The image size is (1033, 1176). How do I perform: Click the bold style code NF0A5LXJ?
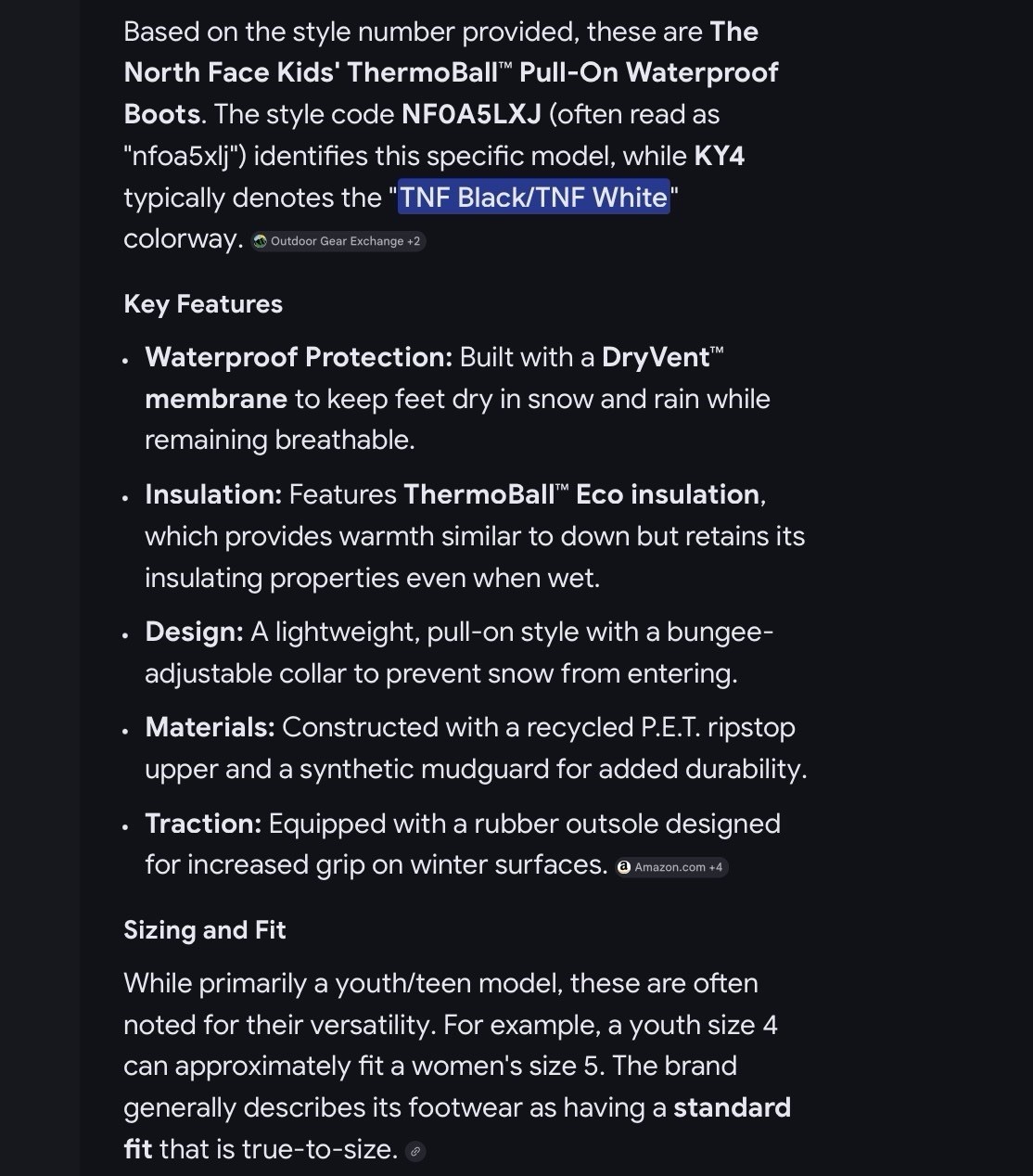[x=470, y=114]
